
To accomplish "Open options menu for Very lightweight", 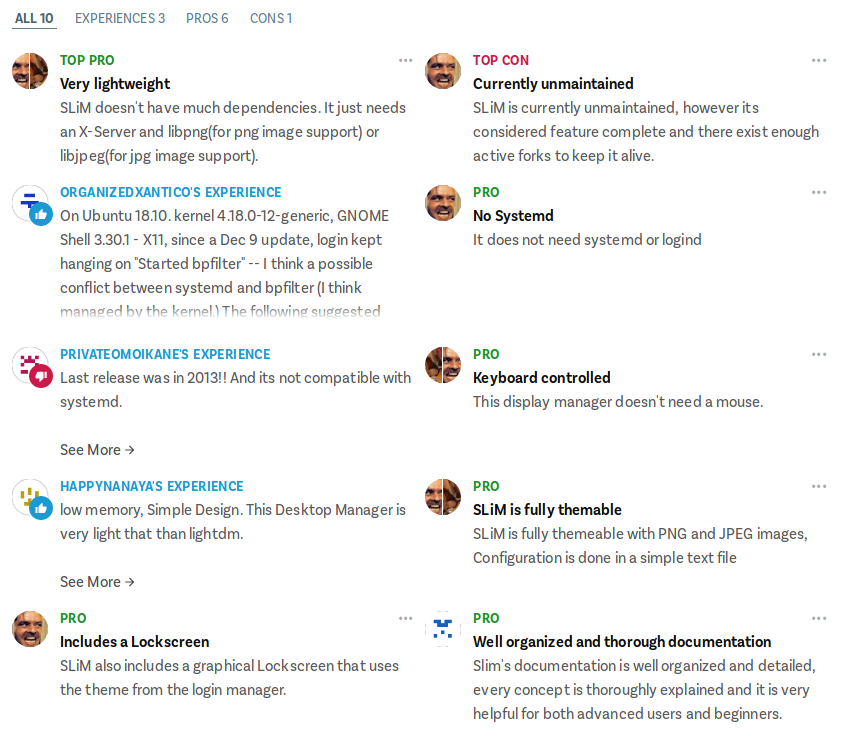I will click(x=405, y=60).
